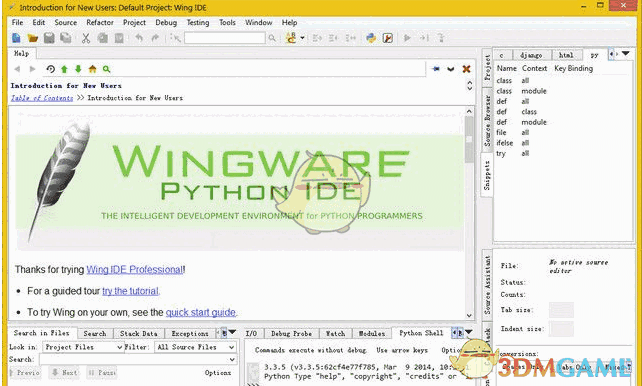The image size is (642, 386).
Task: Open the drop-down arrow beside the AB icon
Action: pos(302,38)
